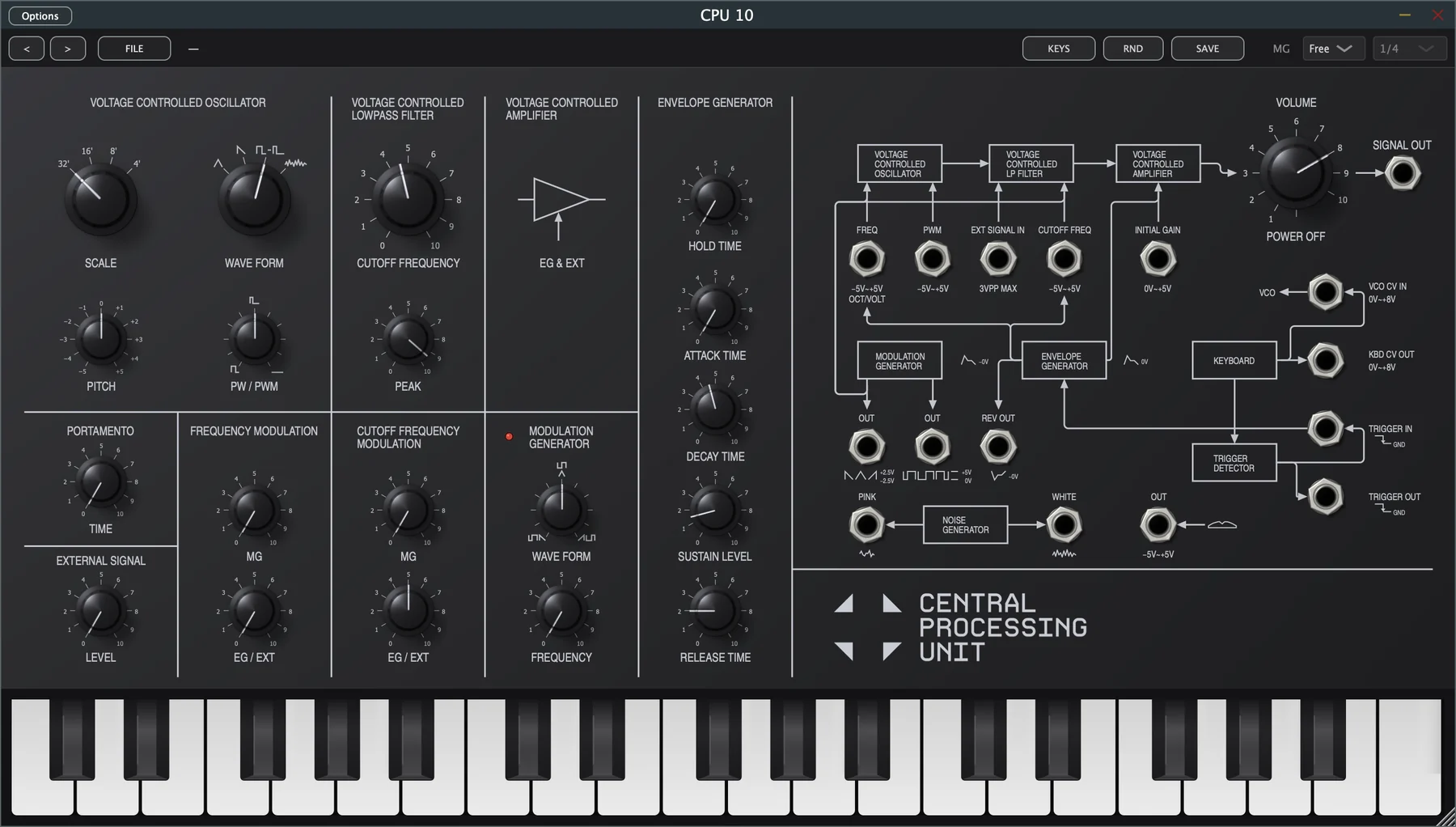Toggle the KEYS button
The image size is (1456, 827).
[x=1059, y=49]
